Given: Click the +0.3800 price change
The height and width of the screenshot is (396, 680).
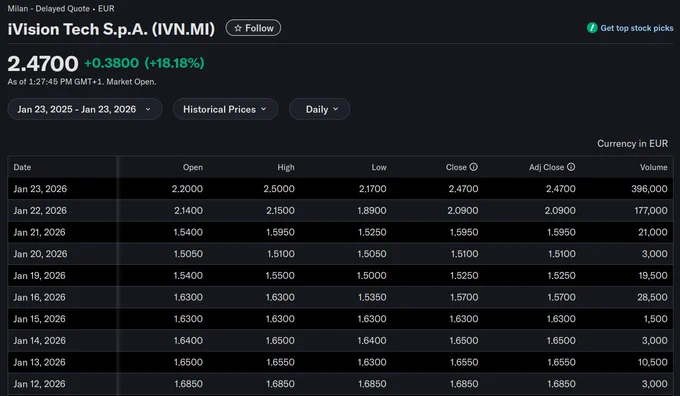Looking at the screenshot, I should [x=111, y=63].
